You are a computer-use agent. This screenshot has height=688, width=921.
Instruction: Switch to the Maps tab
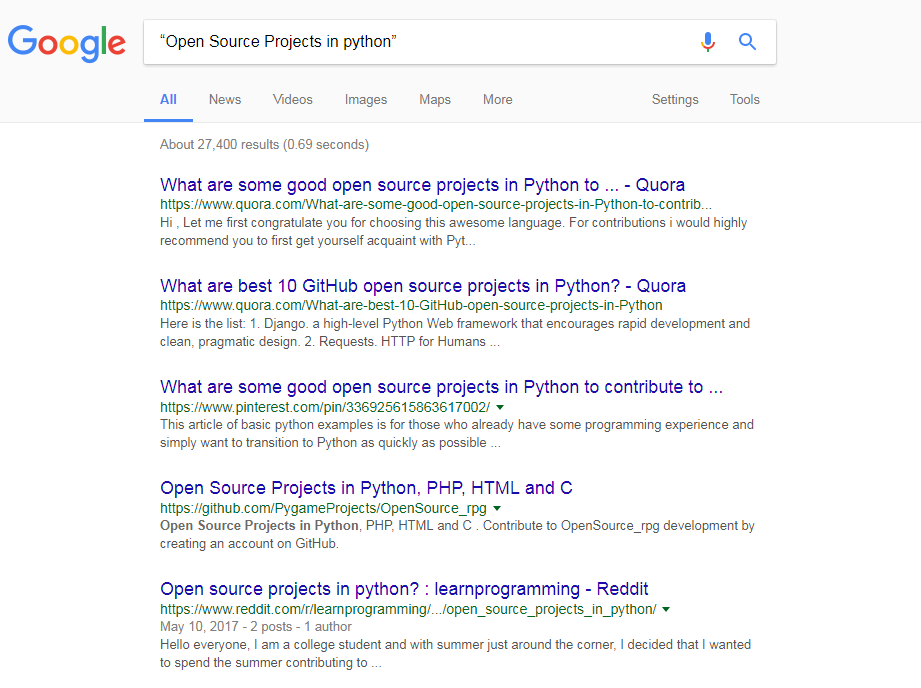tap(435, 100)
